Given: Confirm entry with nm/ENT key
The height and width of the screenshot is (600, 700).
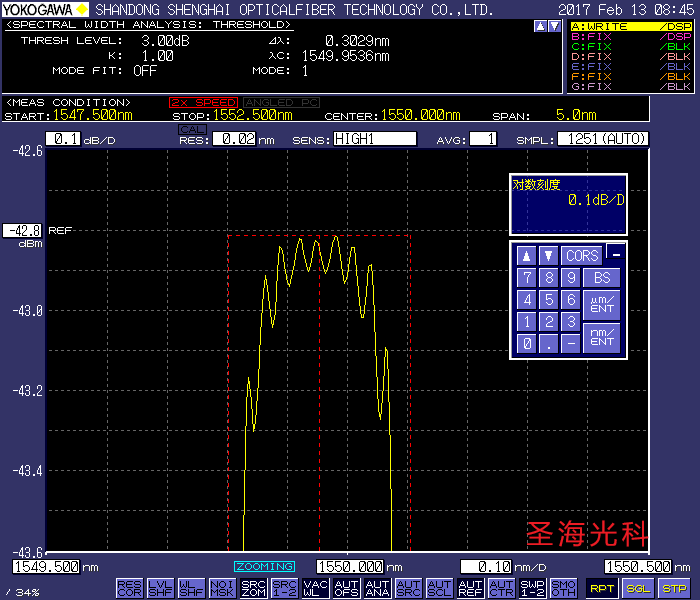Looking at the screenshot, I should 601,338.
